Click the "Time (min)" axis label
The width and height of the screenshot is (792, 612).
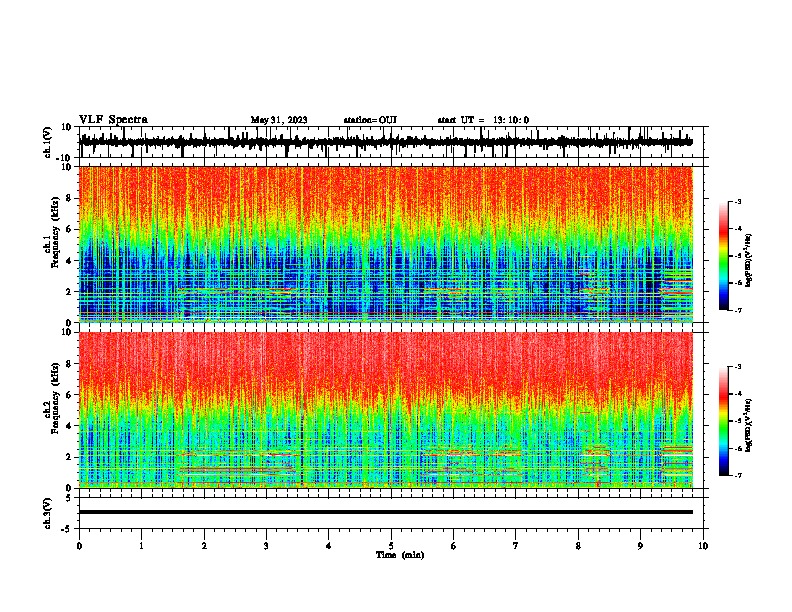[400, 555]
